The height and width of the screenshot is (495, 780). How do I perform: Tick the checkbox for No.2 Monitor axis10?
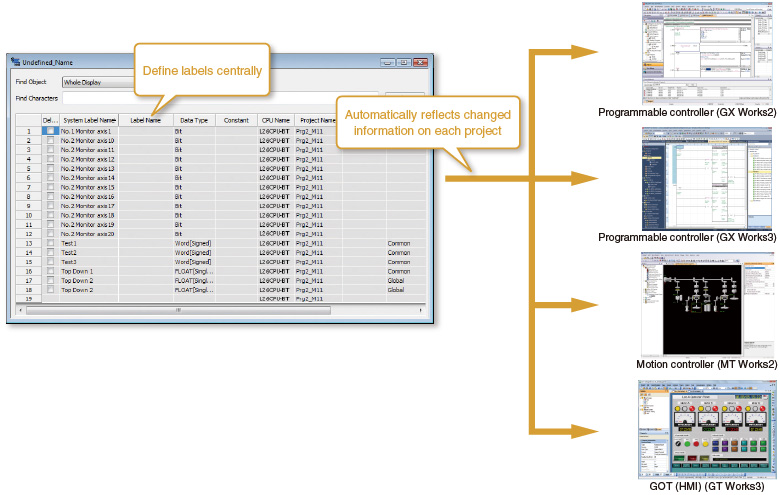pyautogui.click(x=50, y=140)
